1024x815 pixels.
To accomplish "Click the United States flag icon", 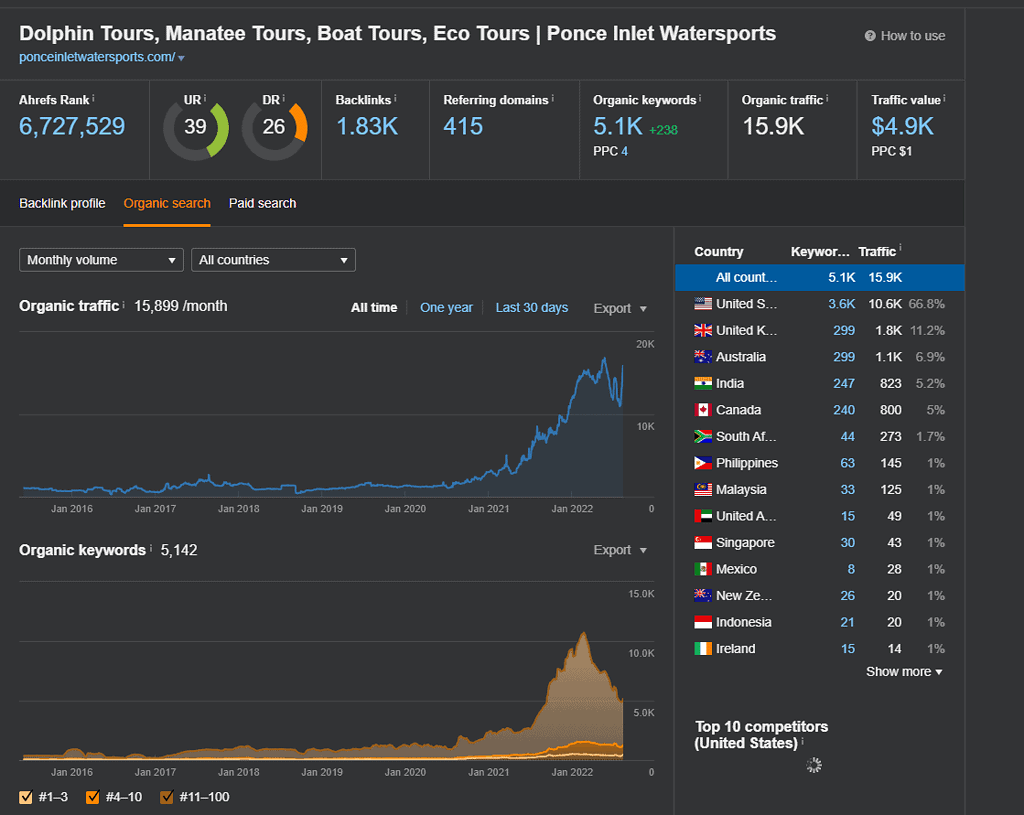I will 703,304.
